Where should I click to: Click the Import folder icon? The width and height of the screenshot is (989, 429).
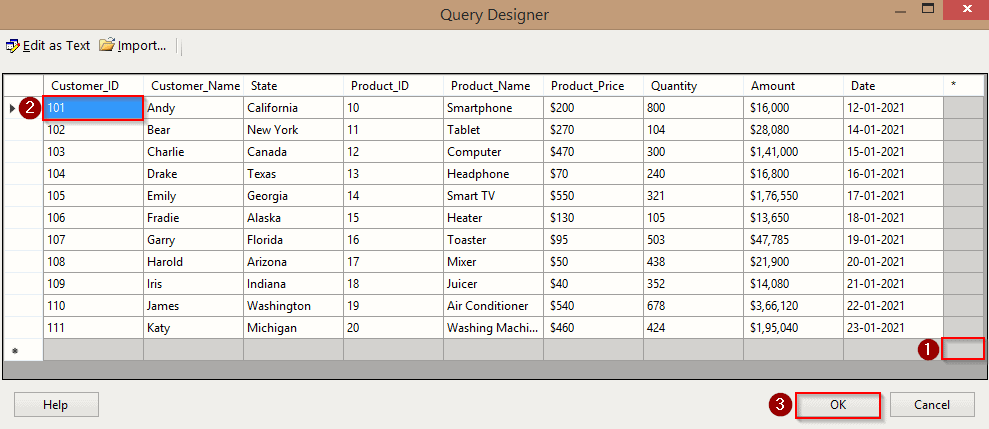point(107,45)
